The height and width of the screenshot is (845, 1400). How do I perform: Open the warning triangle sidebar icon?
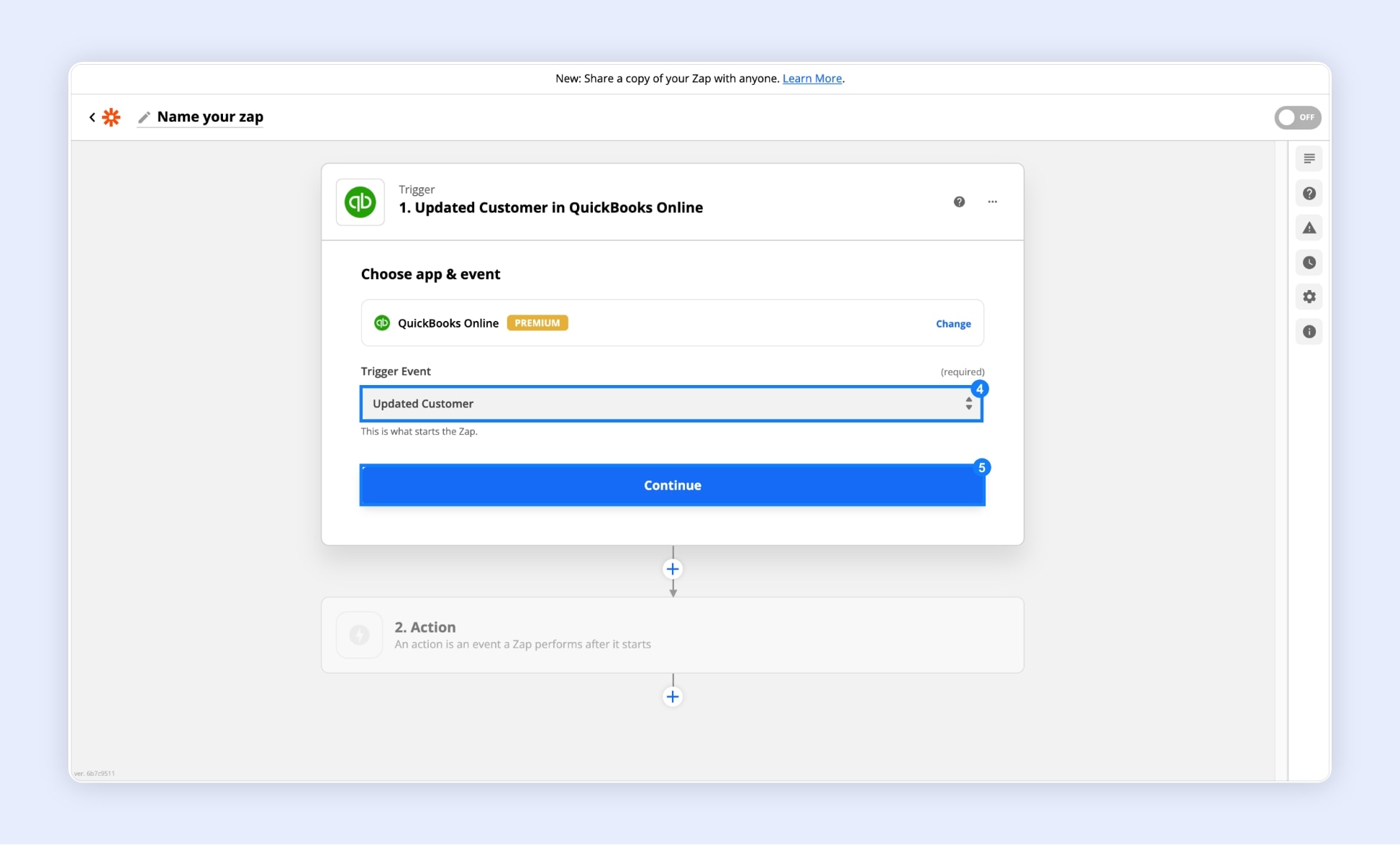click(x=1309, y=228)
